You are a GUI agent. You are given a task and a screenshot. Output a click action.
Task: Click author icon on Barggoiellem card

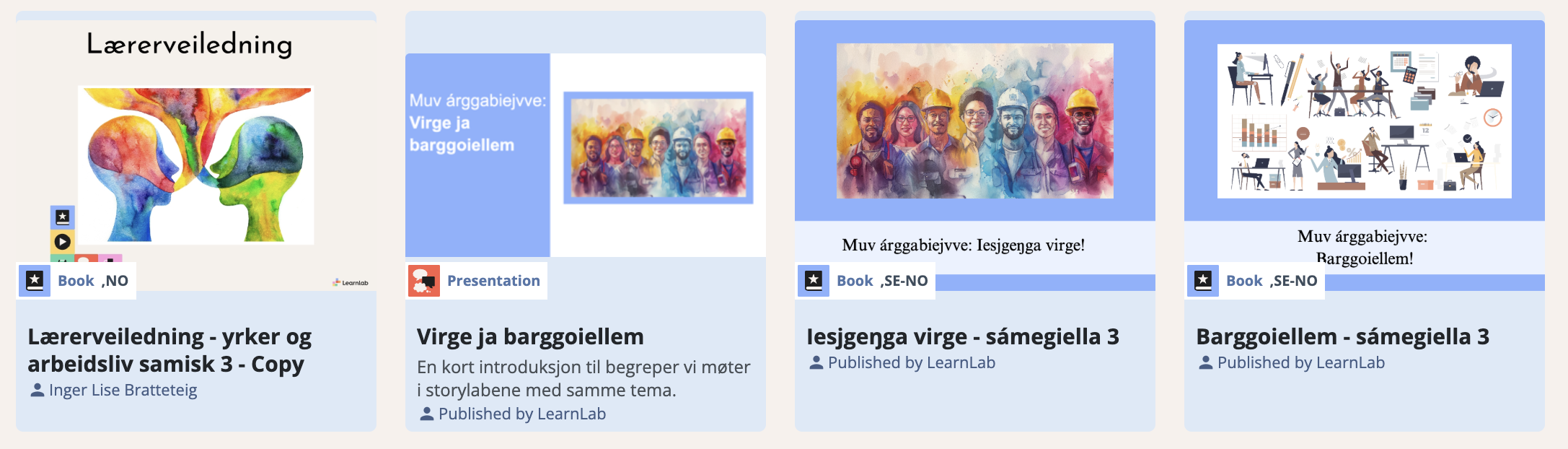[x=1206, y=363]
